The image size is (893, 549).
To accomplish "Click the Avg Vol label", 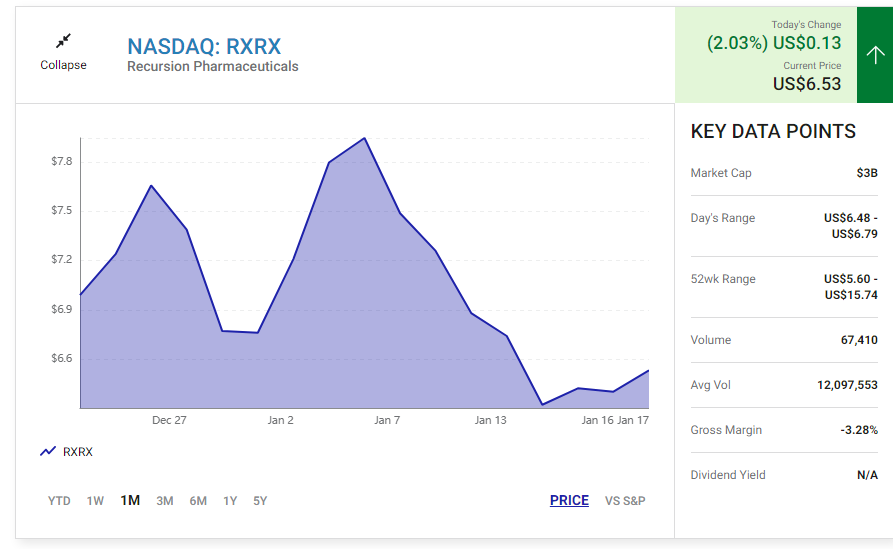I will tap(711, 385).
